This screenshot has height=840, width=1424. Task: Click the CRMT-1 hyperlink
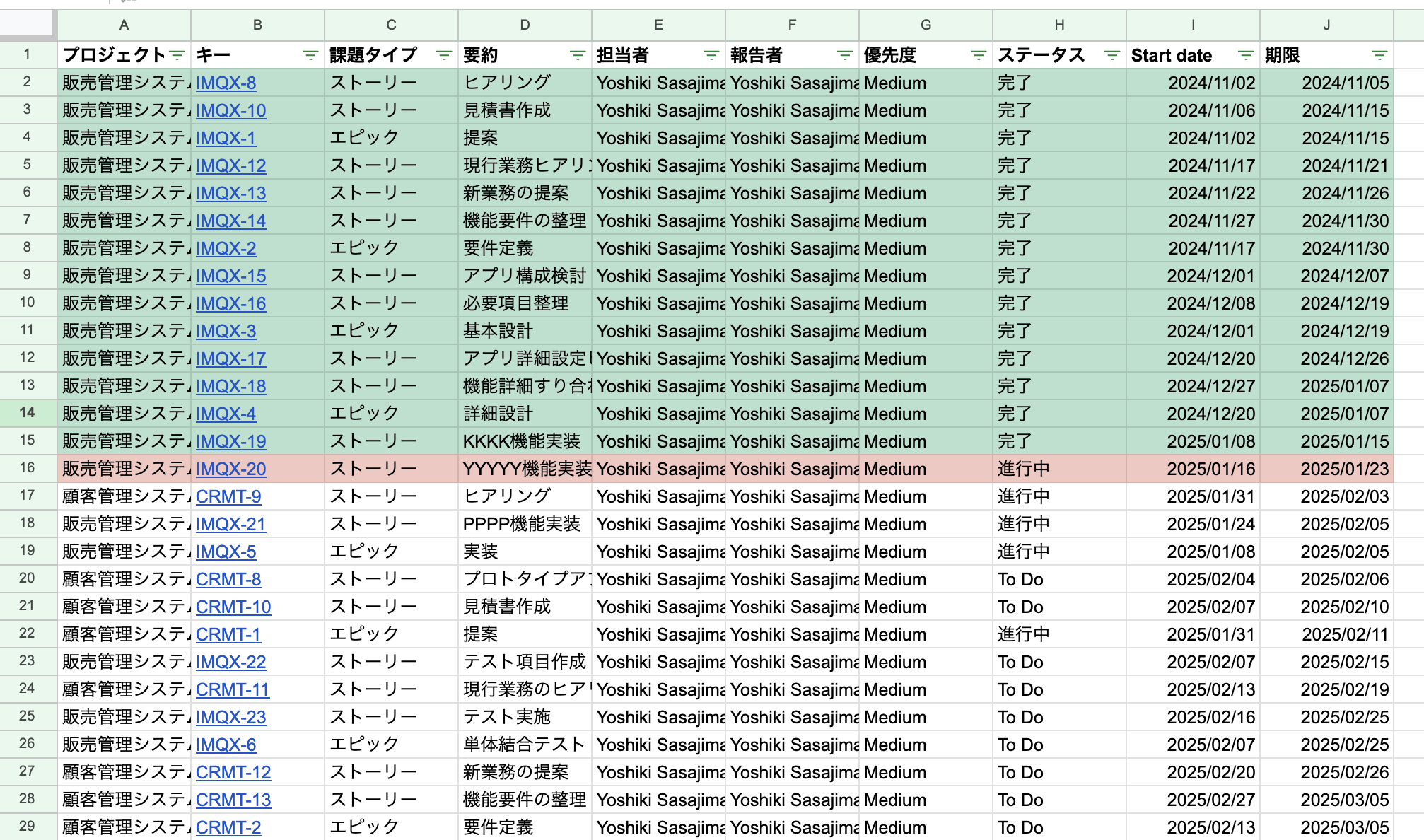point(227,634)
